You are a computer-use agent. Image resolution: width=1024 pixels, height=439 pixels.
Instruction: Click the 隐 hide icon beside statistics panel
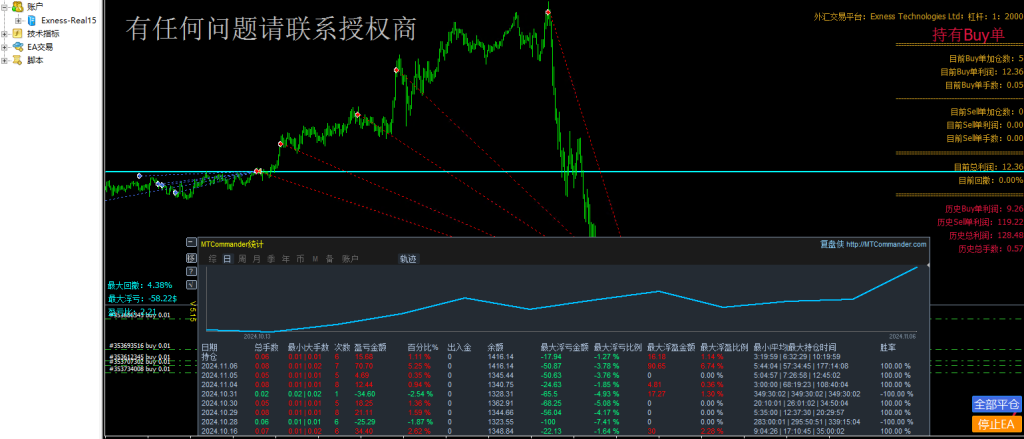click(191, 257)
